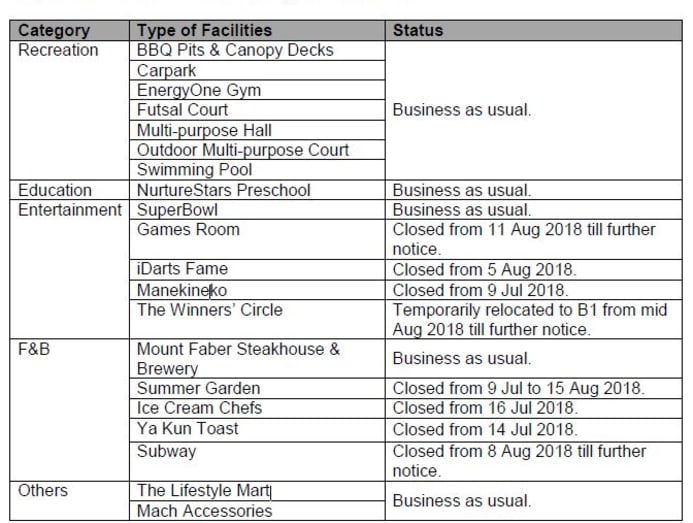Image resolution: width=693 pixels, height=523 pixels.
Task: Click Summer Garden's closed status text
Action: pos(518,388)
